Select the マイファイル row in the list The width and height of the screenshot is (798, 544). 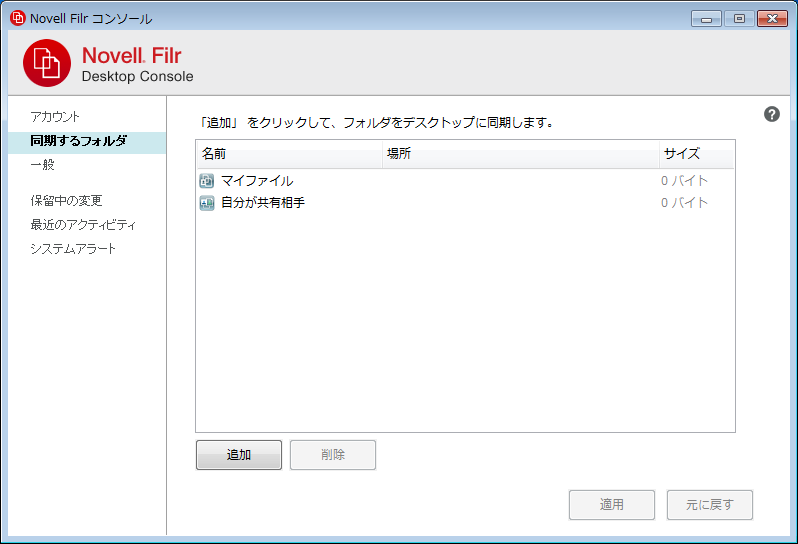tap(257, 181)
